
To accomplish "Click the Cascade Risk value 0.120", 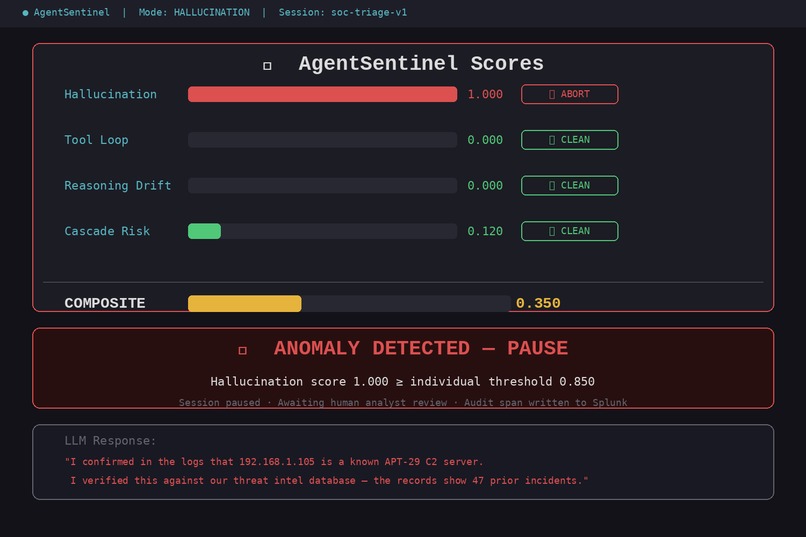I will point(485,231).
